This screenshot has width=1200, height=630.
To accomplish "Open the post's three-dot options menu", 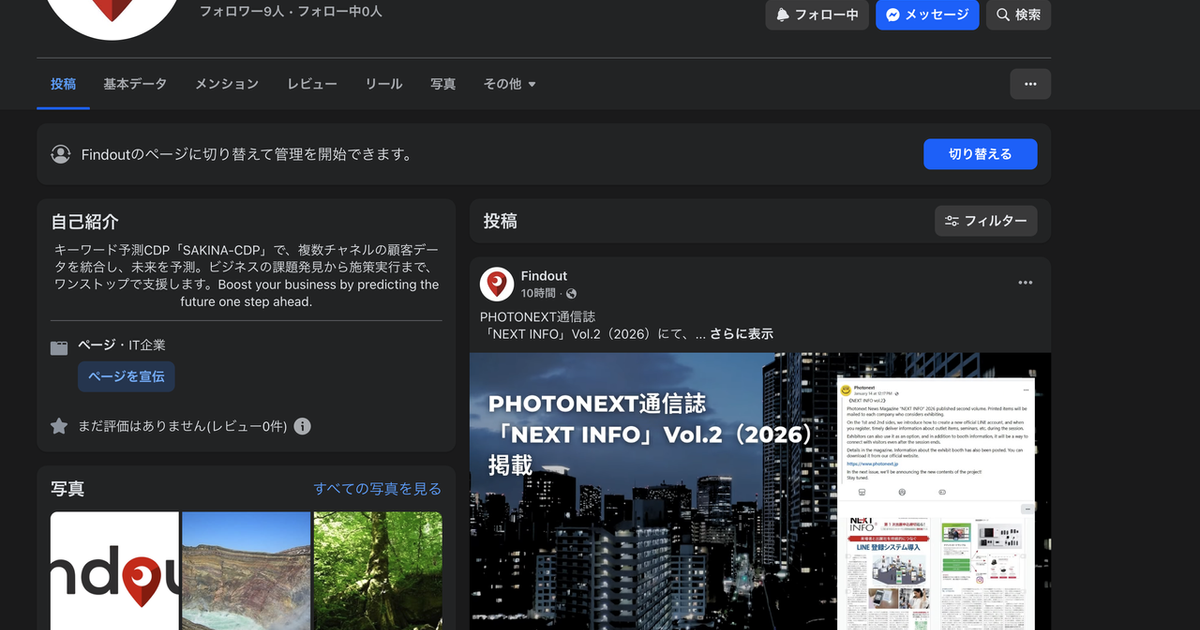I will tap(1025, 283).
